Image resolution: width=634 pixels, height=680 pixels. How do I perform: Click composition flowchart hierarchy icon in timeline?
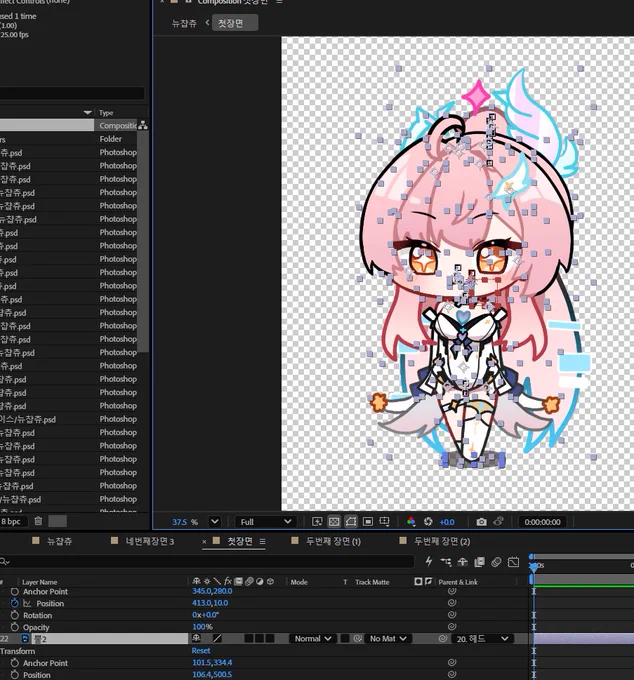click(446, 562)
